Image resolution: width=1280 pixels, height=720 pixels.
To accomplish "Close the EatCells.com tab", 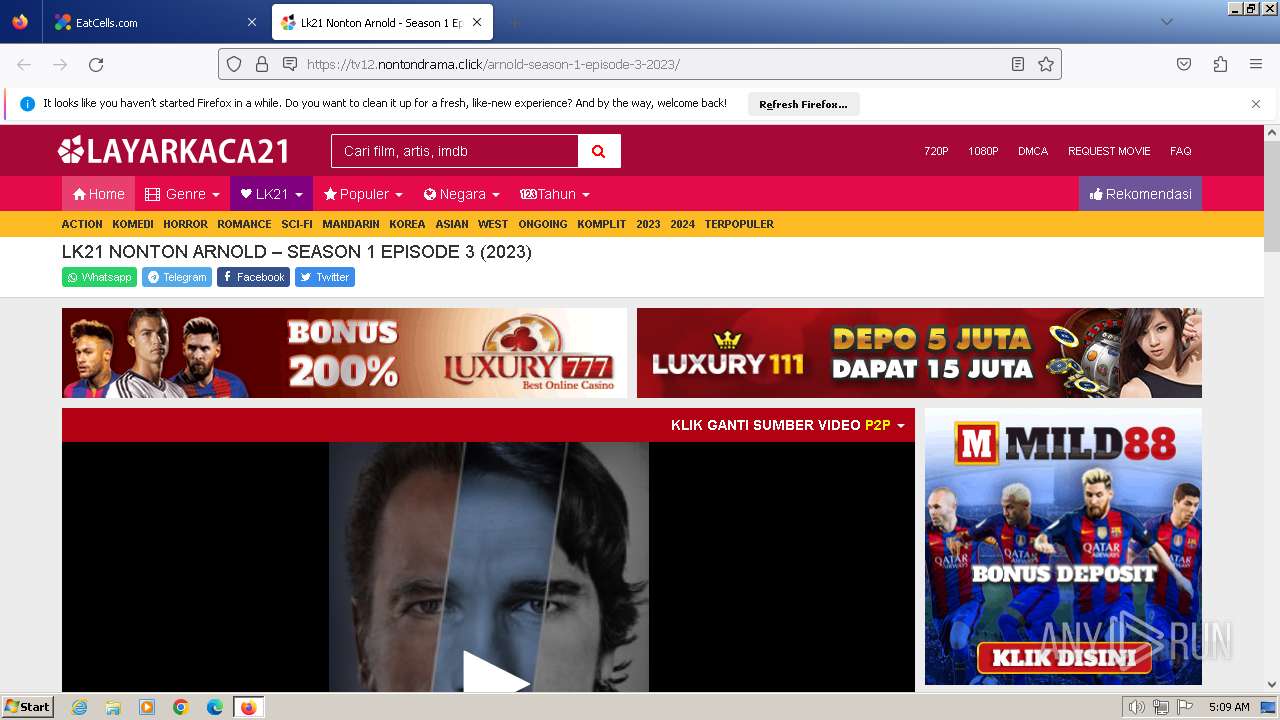I will [x=251, y=22].
